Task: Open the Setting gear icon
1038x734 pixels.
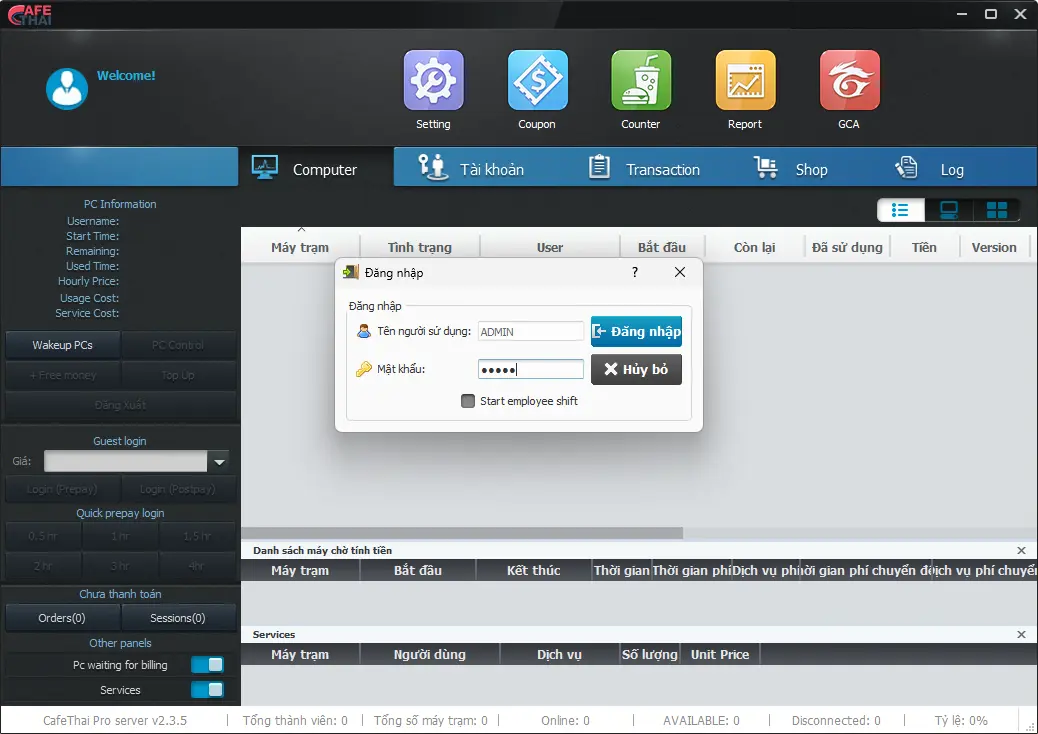Action: (x=433, y=81)
